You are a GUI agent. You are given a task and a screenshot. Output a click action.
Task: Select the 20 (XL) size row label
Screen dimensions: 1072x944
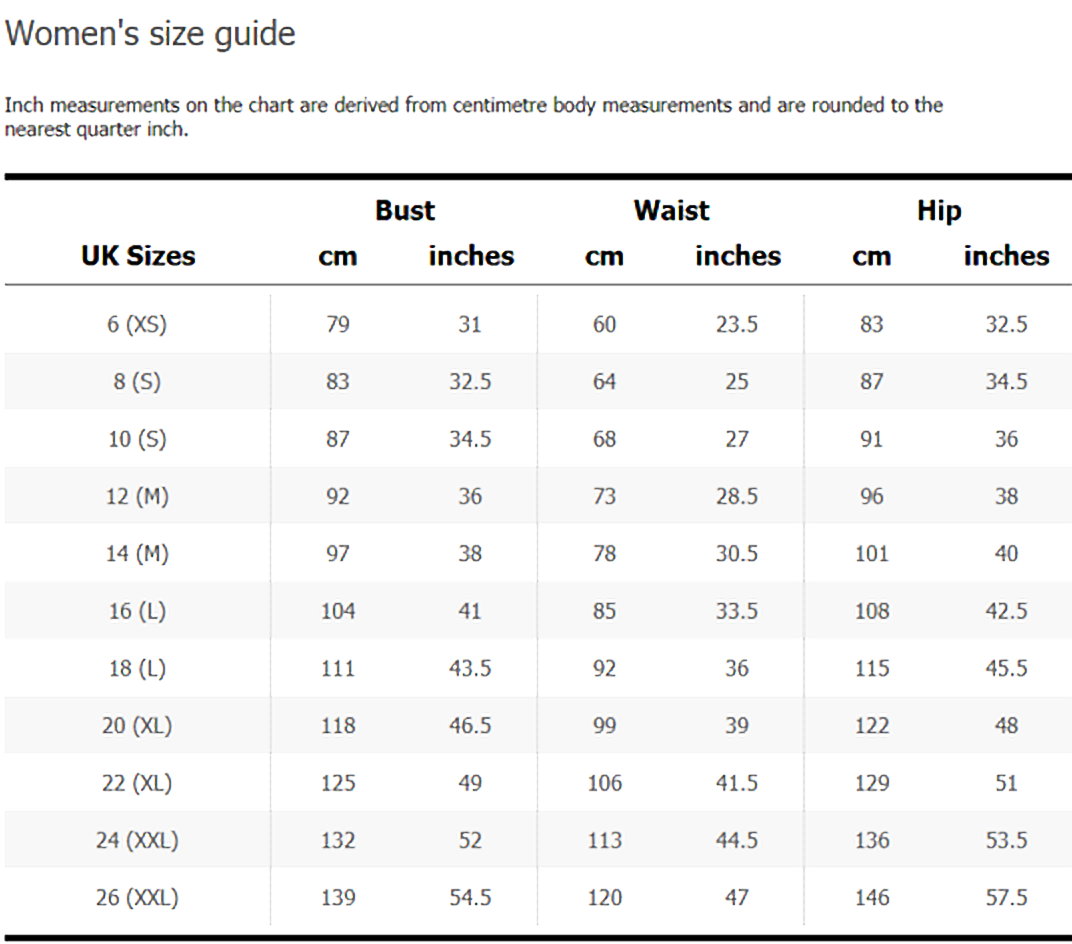[x=137, y=726]
